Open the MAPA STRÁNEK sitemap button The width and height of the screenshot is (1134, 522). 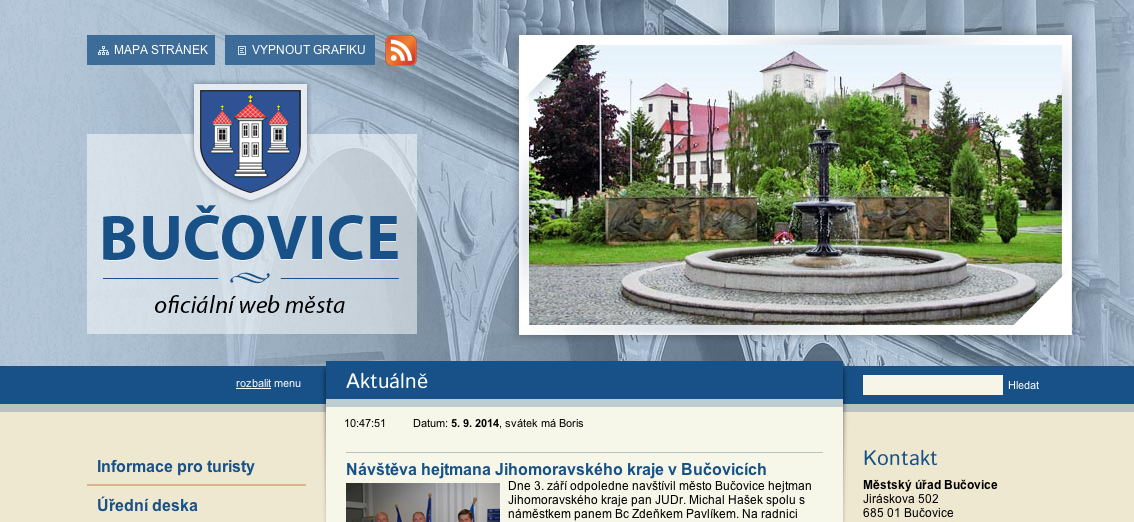pyautogui.click(x=151, y=50)
